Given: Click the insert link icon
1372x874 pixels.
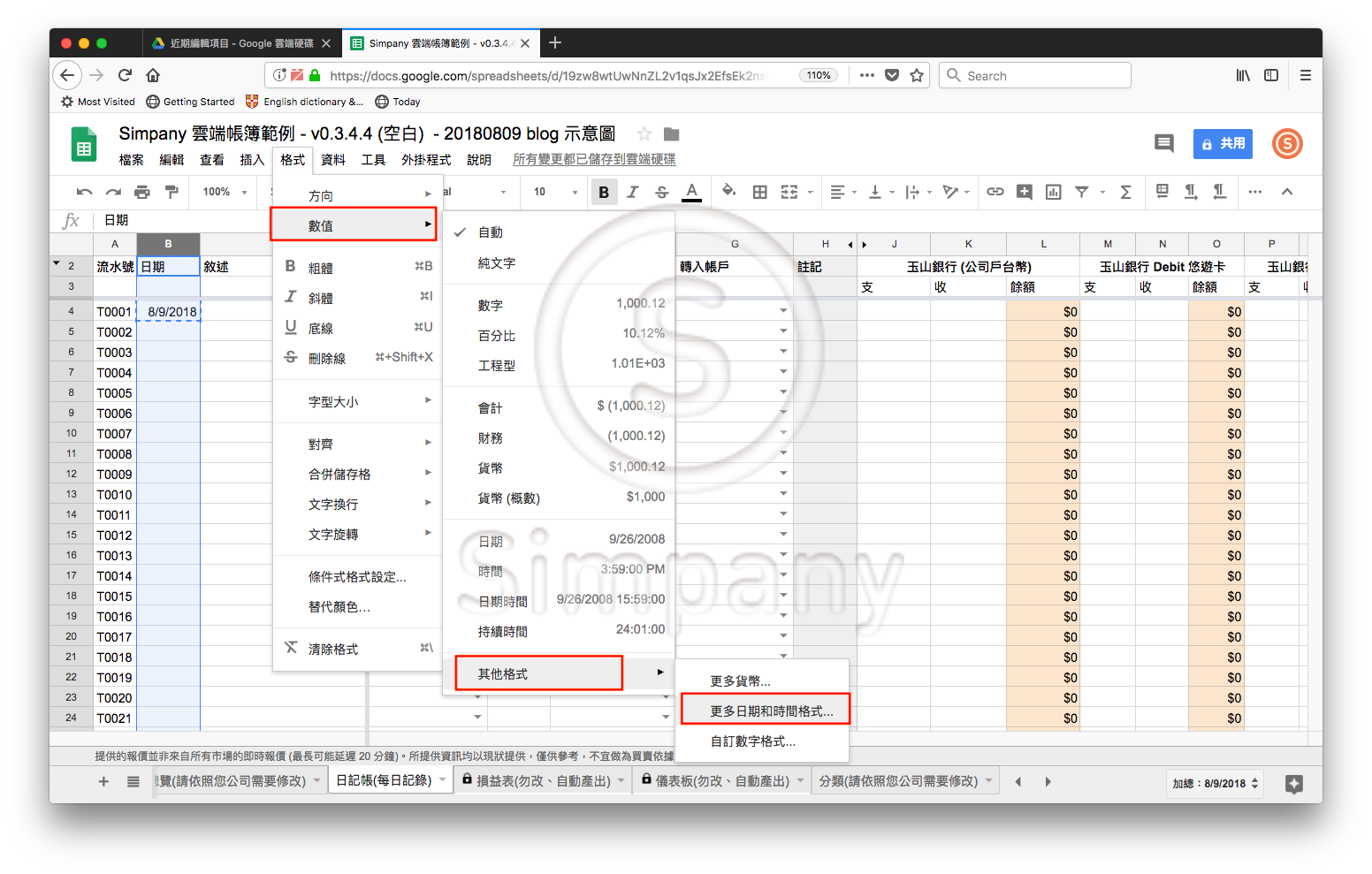Looking at the screenshot, I should (995, 192).
